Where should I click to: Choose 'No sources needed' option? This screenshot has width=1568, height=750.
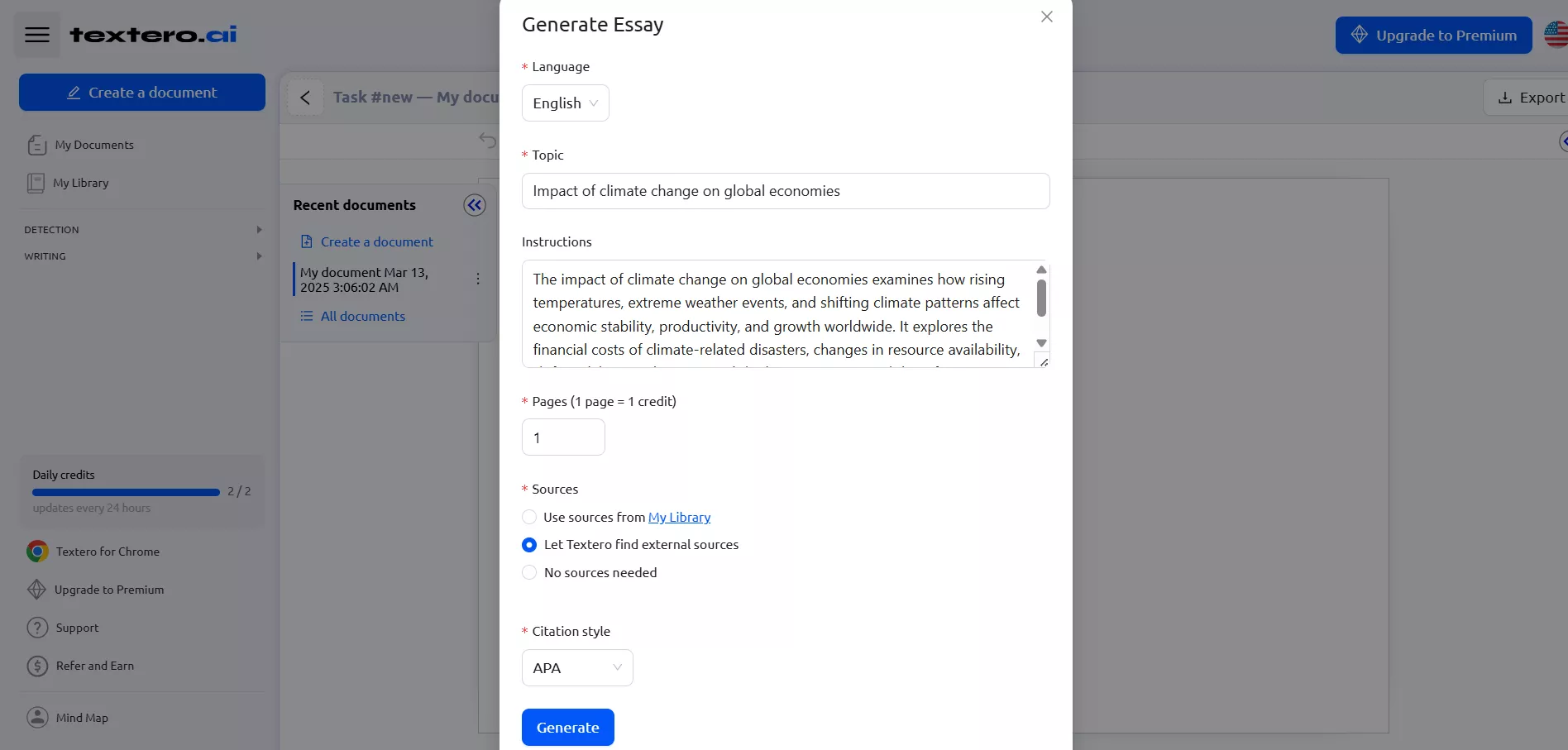pos(529,572)
